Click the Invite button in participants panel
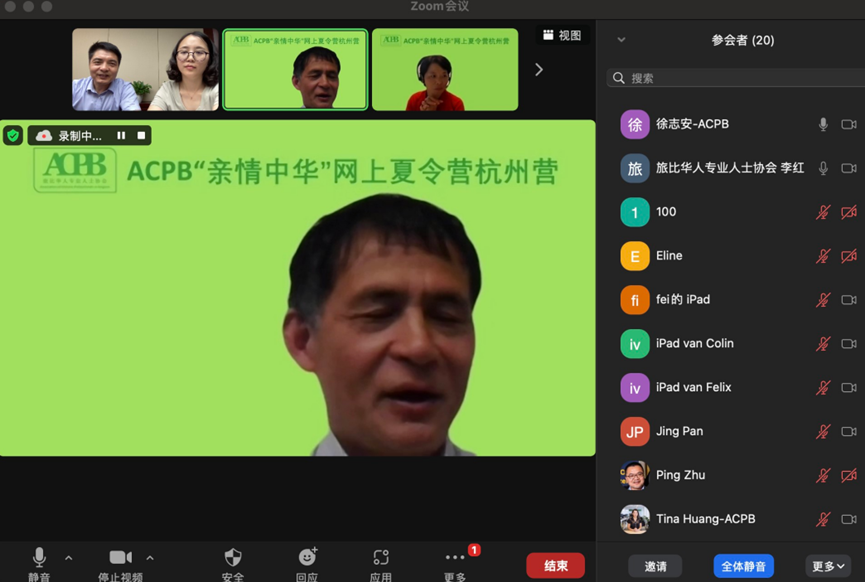865x582 pixels. (x=655, y=566)
